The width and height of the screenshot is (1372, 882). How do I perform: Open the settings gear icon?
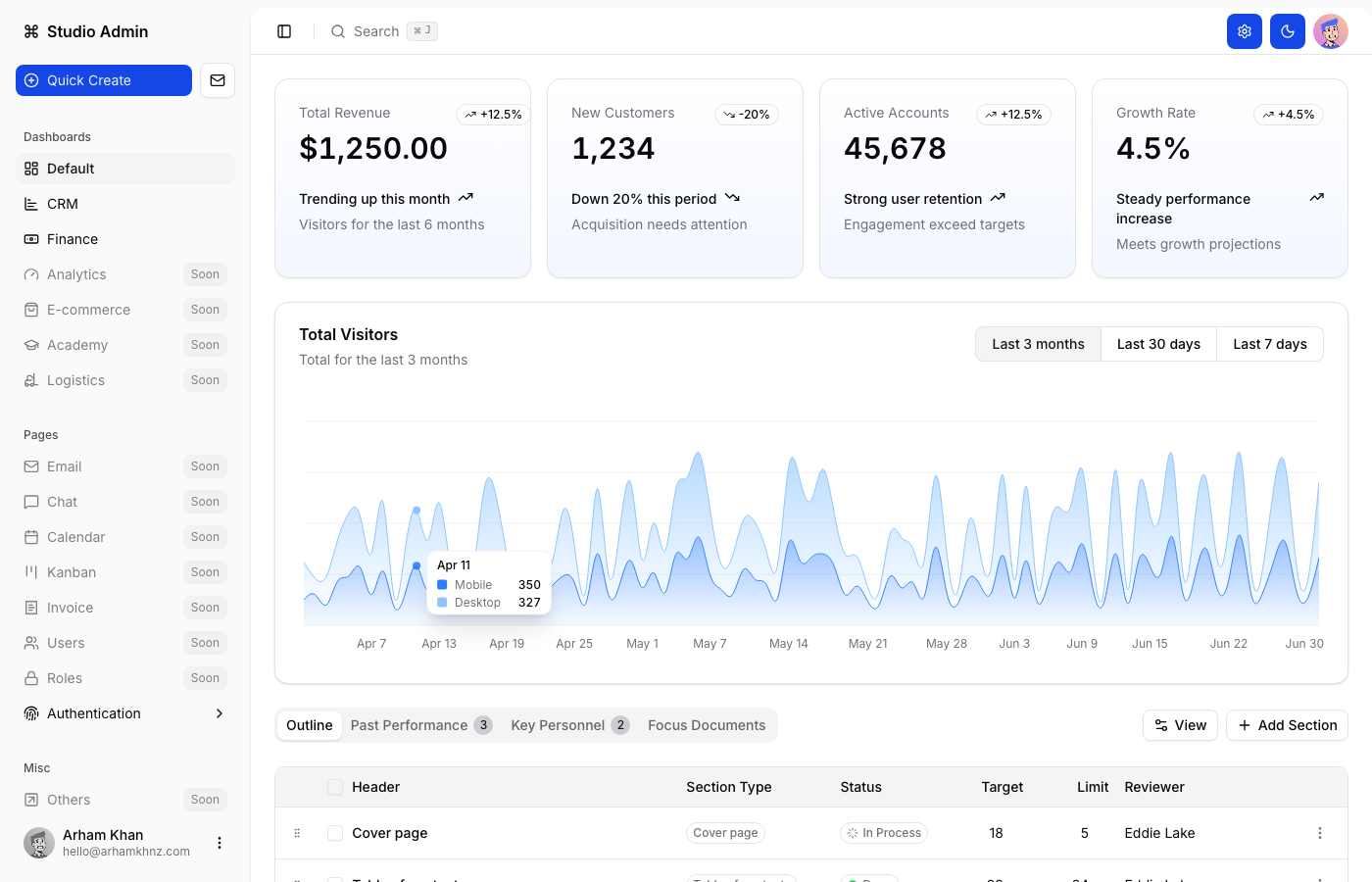point(1244,30)
